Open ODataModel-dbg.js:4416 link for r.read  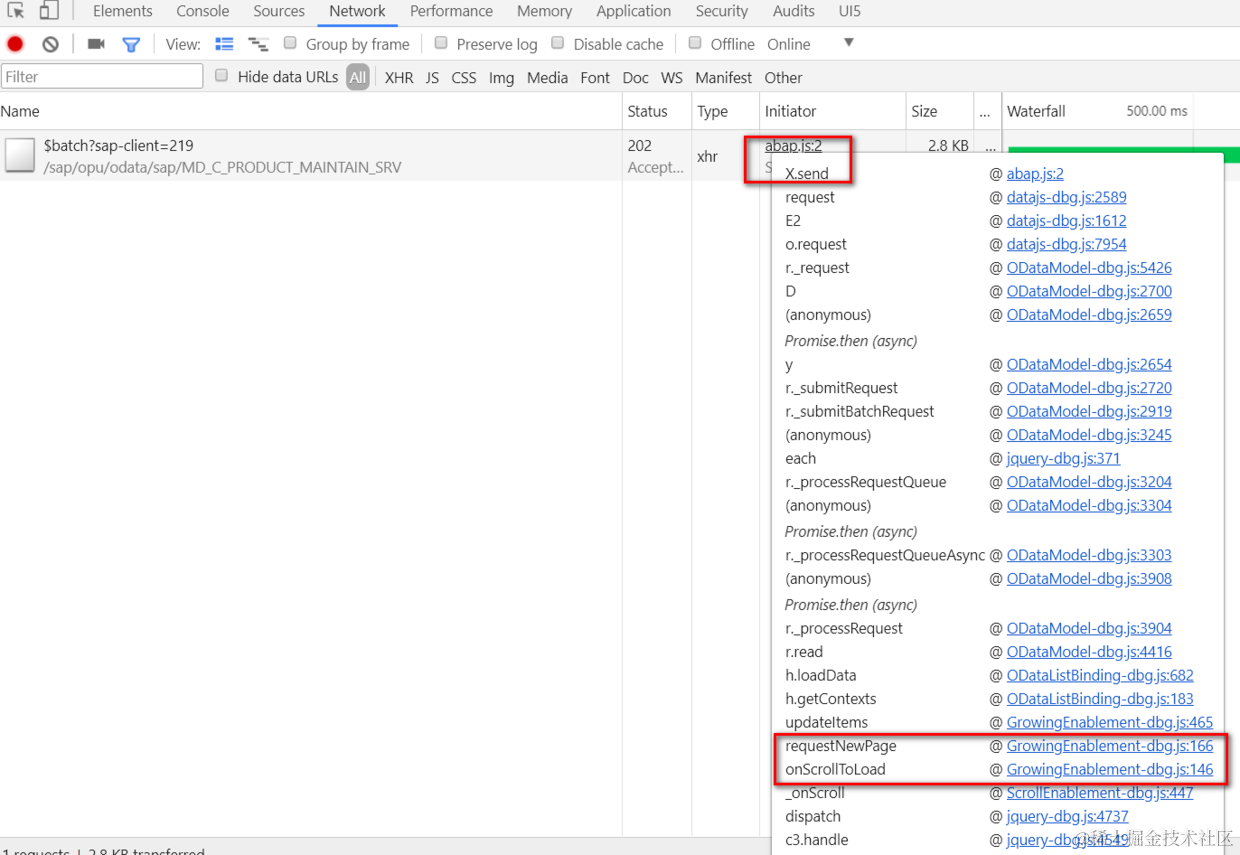click(1089, 651)
